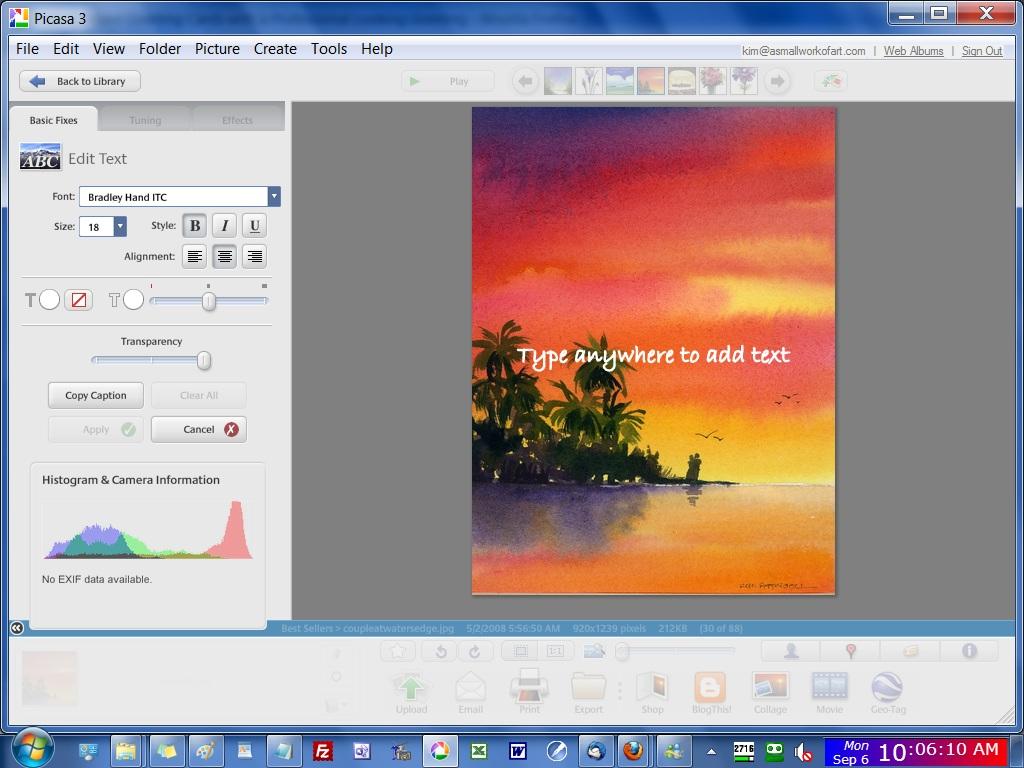Collapse the panel with the double-arrow icon
Viewport: 1024px width, 768px height.
tap(17, 628)
